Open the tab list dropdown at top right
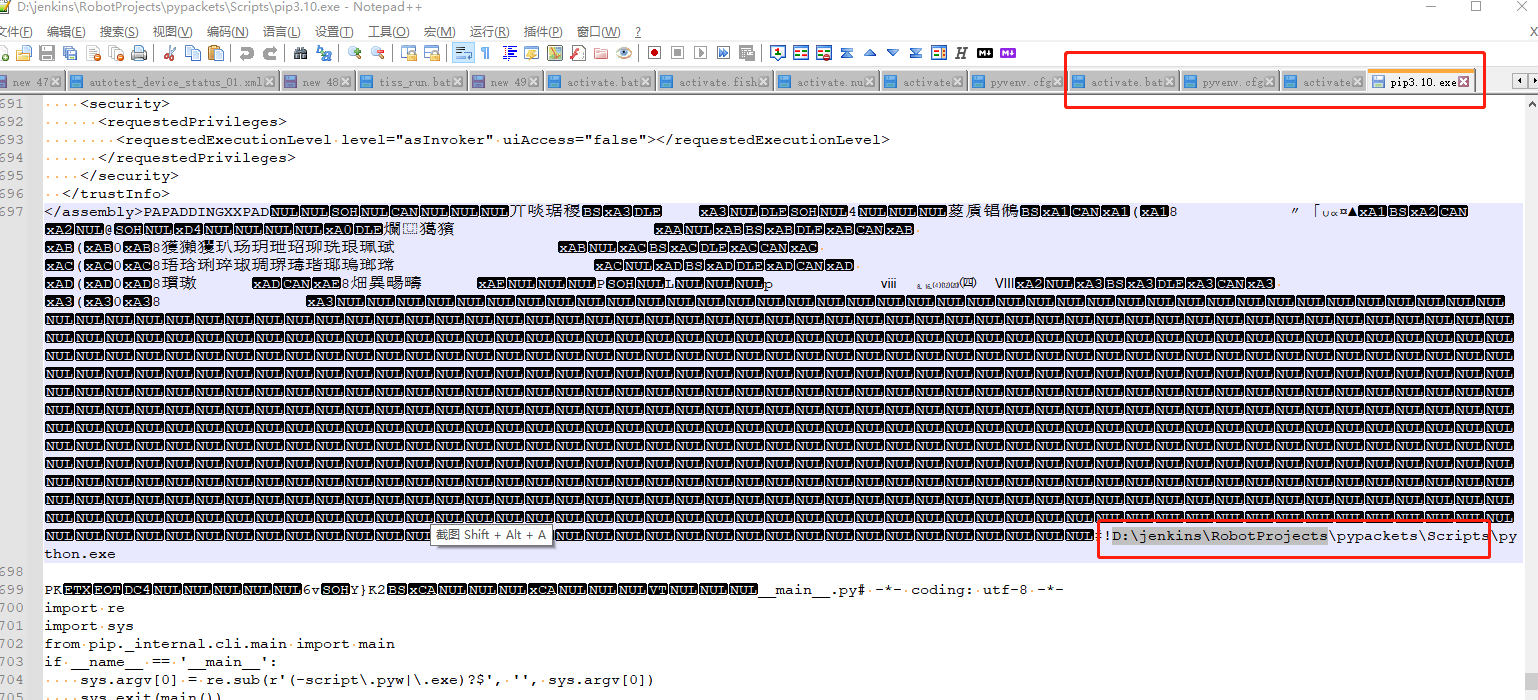Screen dimensions: 1538x700 (x=1533, y=80)
